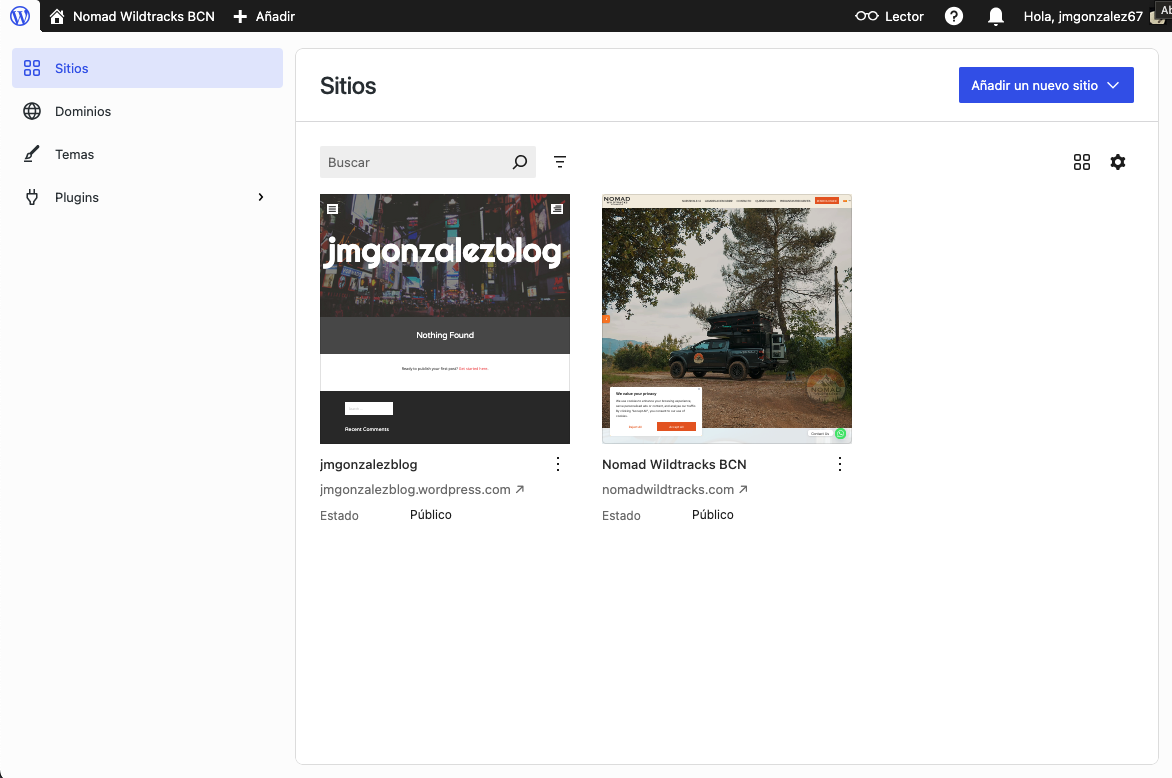The width and height of the screenshot is (1172, 778).
Task: Open the help question mark icon
Action: [x=954, y=16]
